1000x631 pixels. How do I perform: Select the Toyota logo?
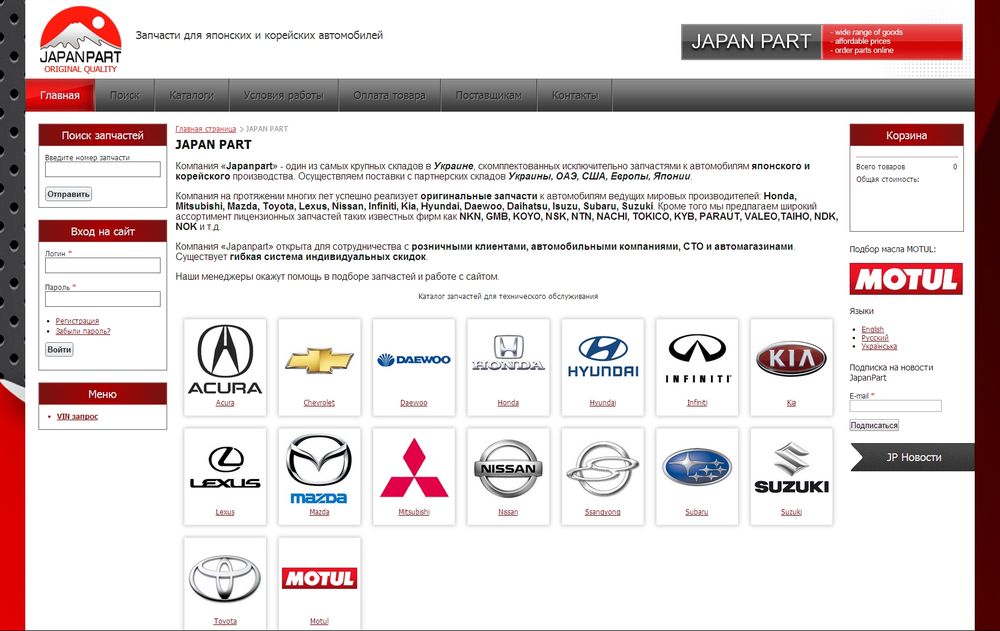[x=225, y=578]
